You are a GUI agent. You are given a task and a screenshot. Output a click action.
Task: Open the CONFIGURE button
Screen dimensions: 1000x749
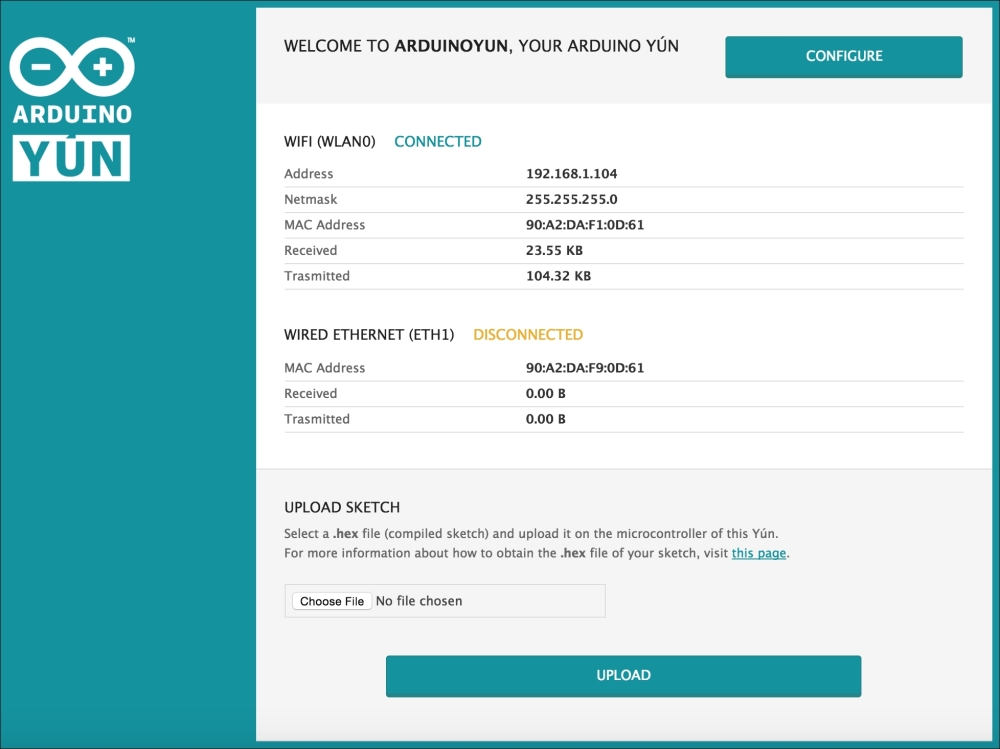click(843, 57)
